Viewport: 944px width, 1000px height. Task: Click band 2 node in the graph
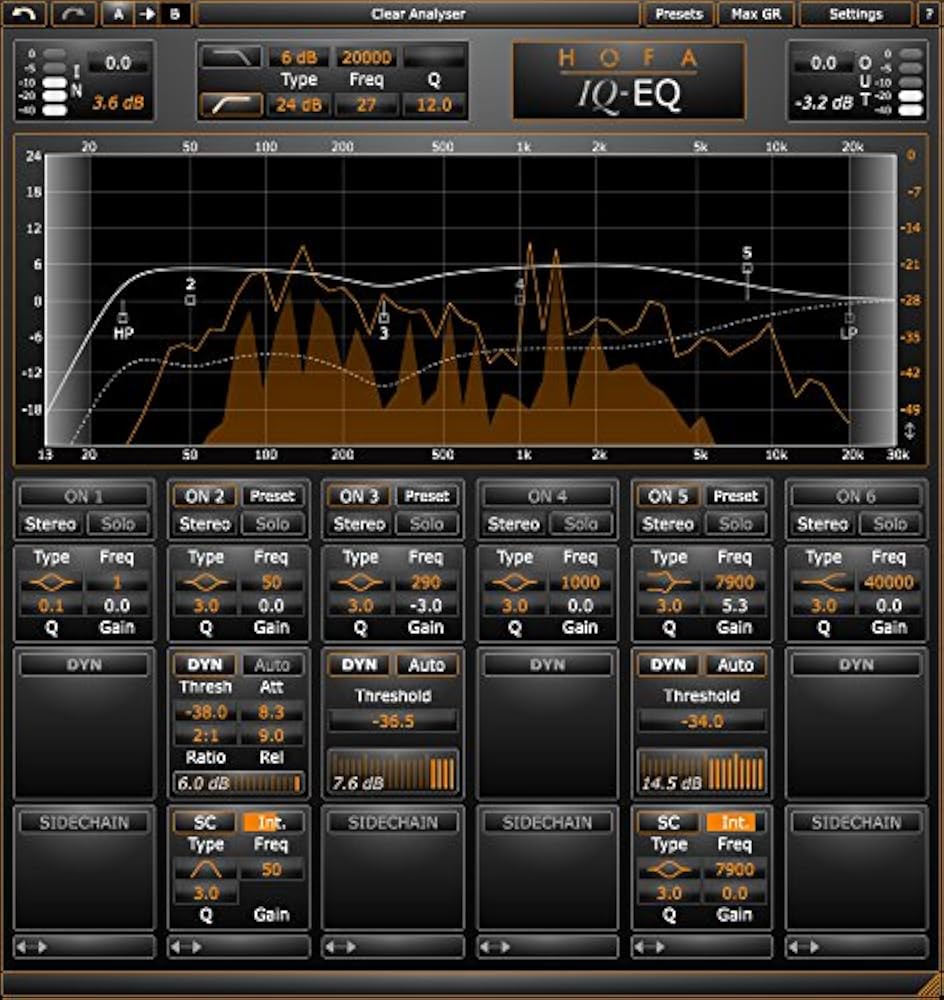190,300
